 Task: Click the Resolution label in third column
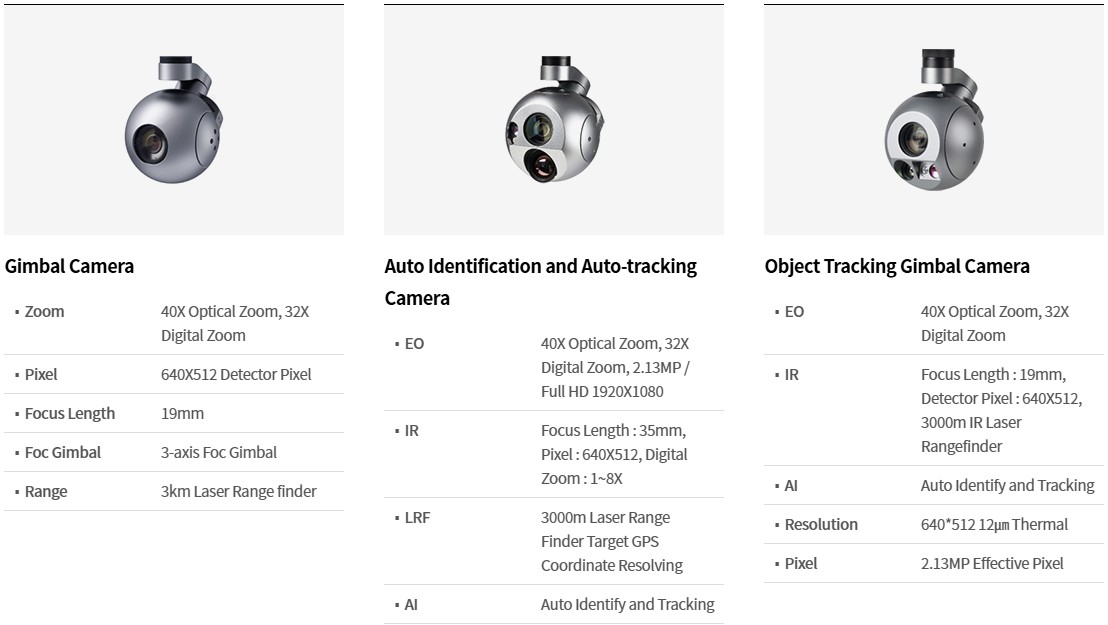820,525
